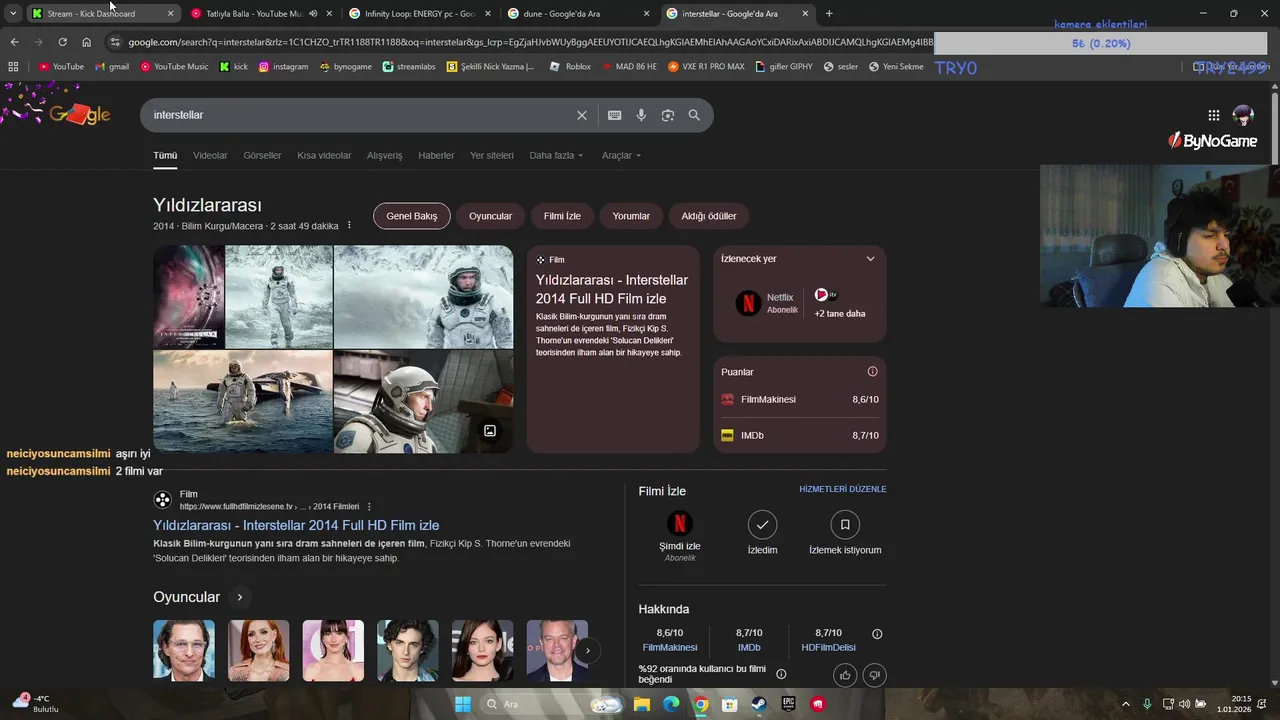This screenshot has height=720, width=1280.
Task: Open options for fullhdfilmizlesene result
Action: (369, 507)
